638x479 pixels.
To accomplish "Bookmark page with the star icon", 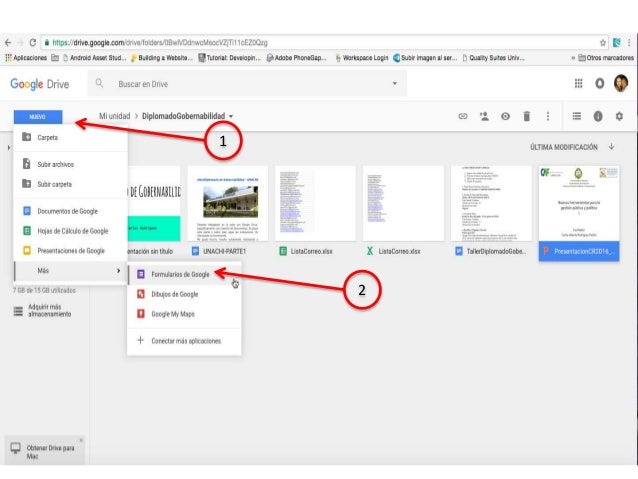I will click(x=603, y=43).
